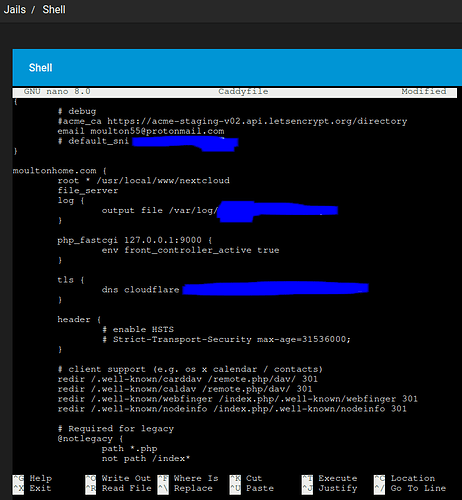Click the ^U Paste shortcut
Screen dimensions: 462x500
pos(252,489)
